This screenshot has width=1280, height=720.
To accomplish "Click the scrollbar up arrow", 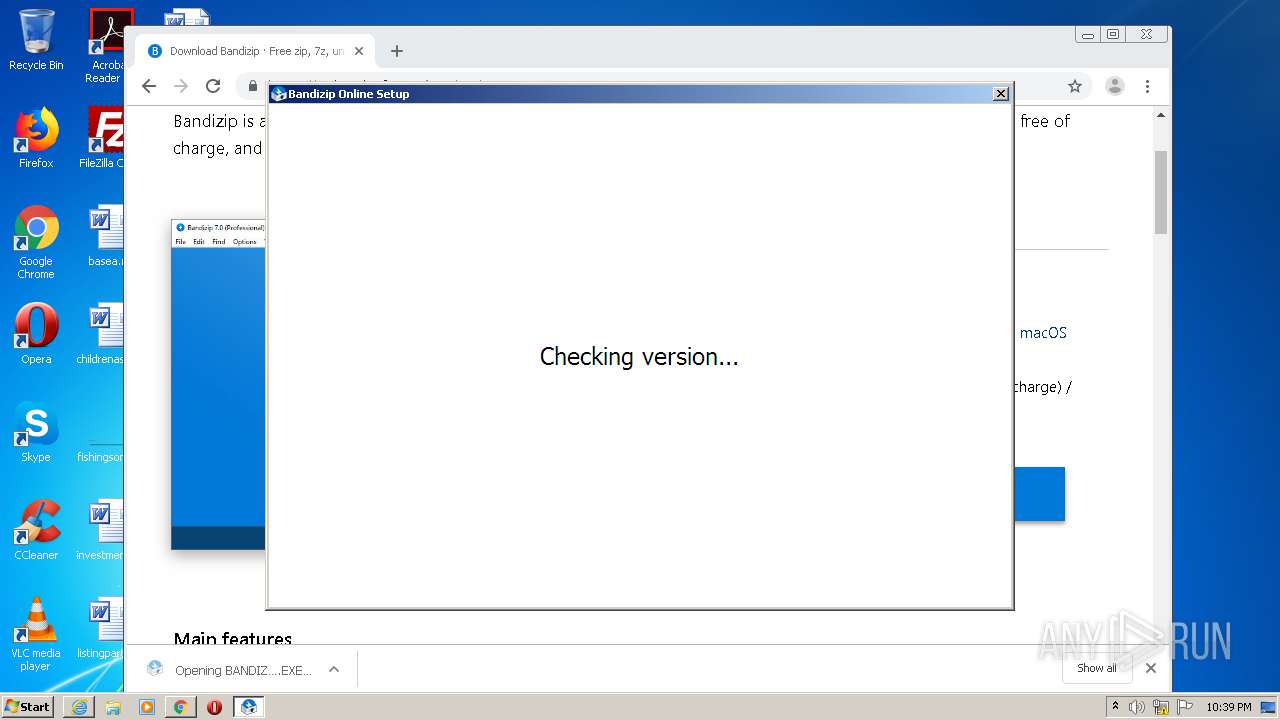I will [x=1161, y=115].
